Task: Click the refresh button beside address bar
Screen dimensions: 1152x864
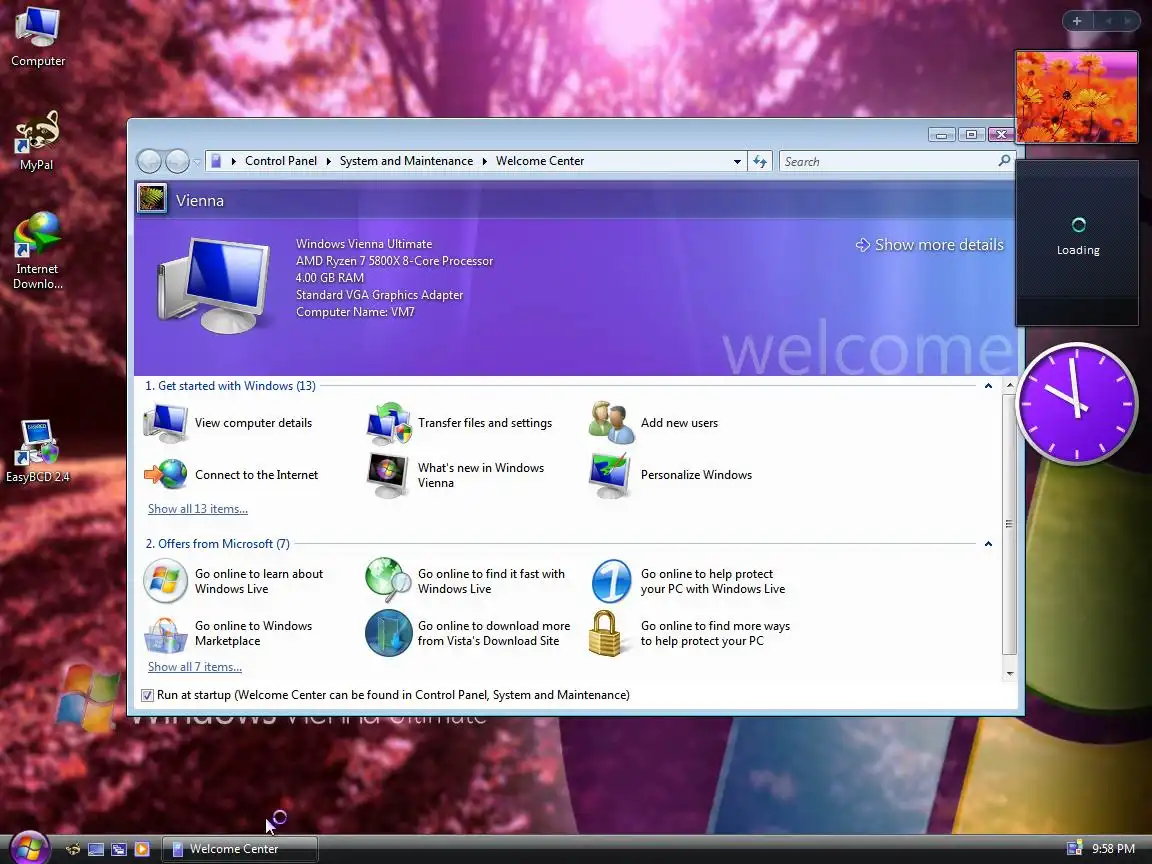Action: [760, 162]
